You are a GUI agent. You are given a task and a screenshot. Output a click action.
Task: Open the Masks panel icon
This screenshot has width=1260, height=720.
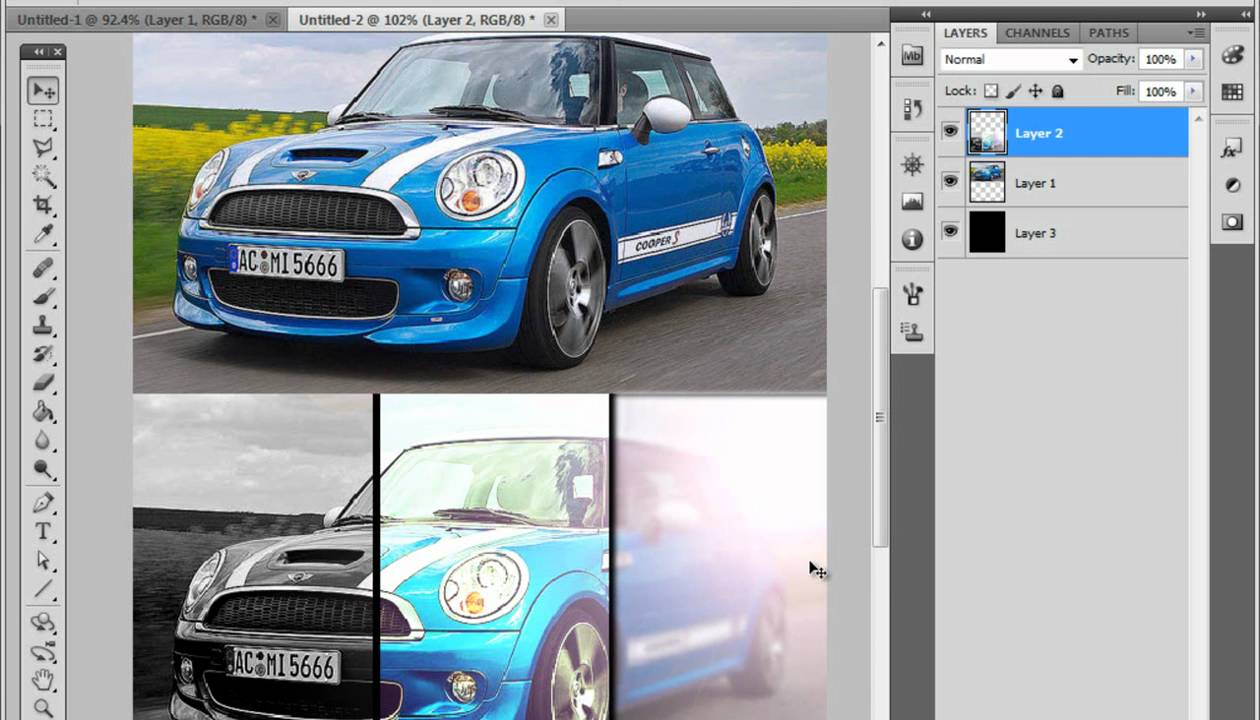click(1232, 221)
